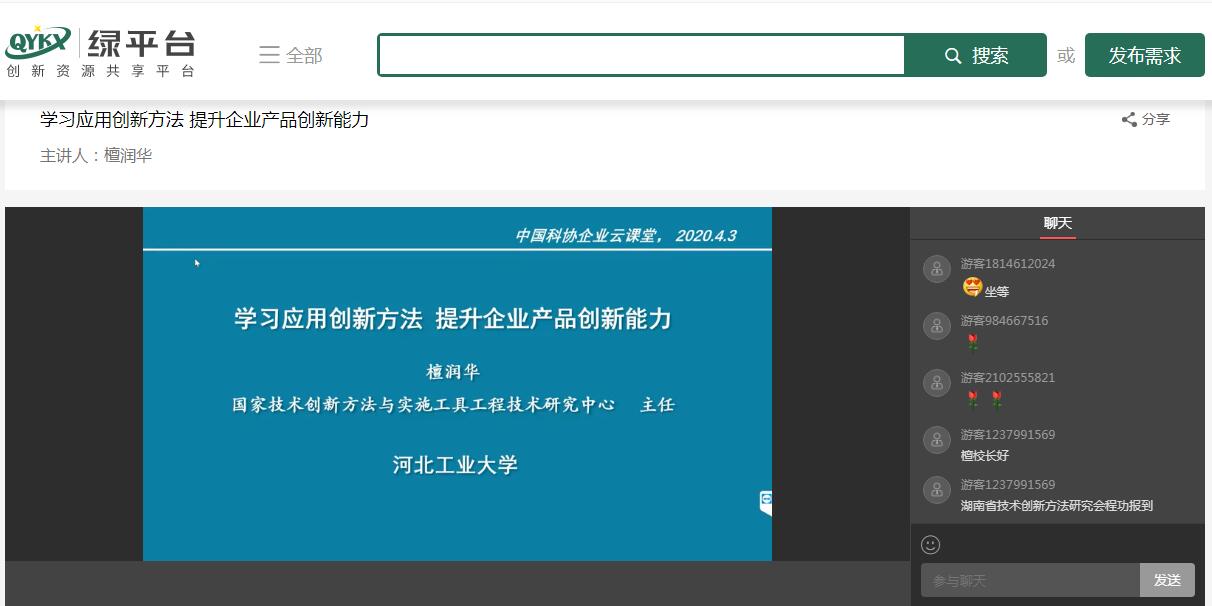Click avatar of 游客1814612024
Viewport: 1212px width, 606px height.
tap(936, 269)
